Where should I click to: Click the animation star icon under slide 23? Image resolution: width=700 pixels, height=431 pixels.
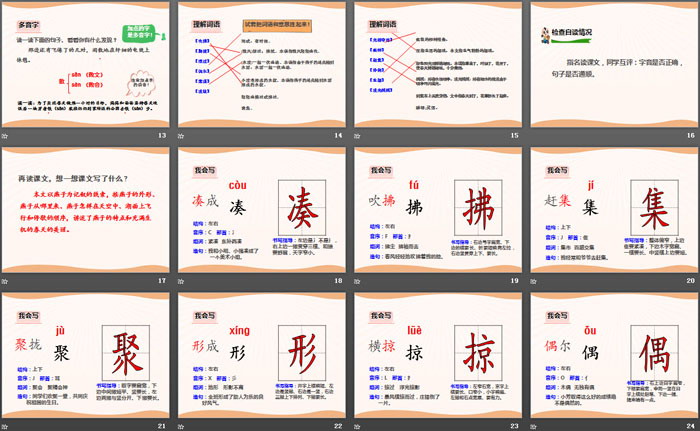click(357, 427)
